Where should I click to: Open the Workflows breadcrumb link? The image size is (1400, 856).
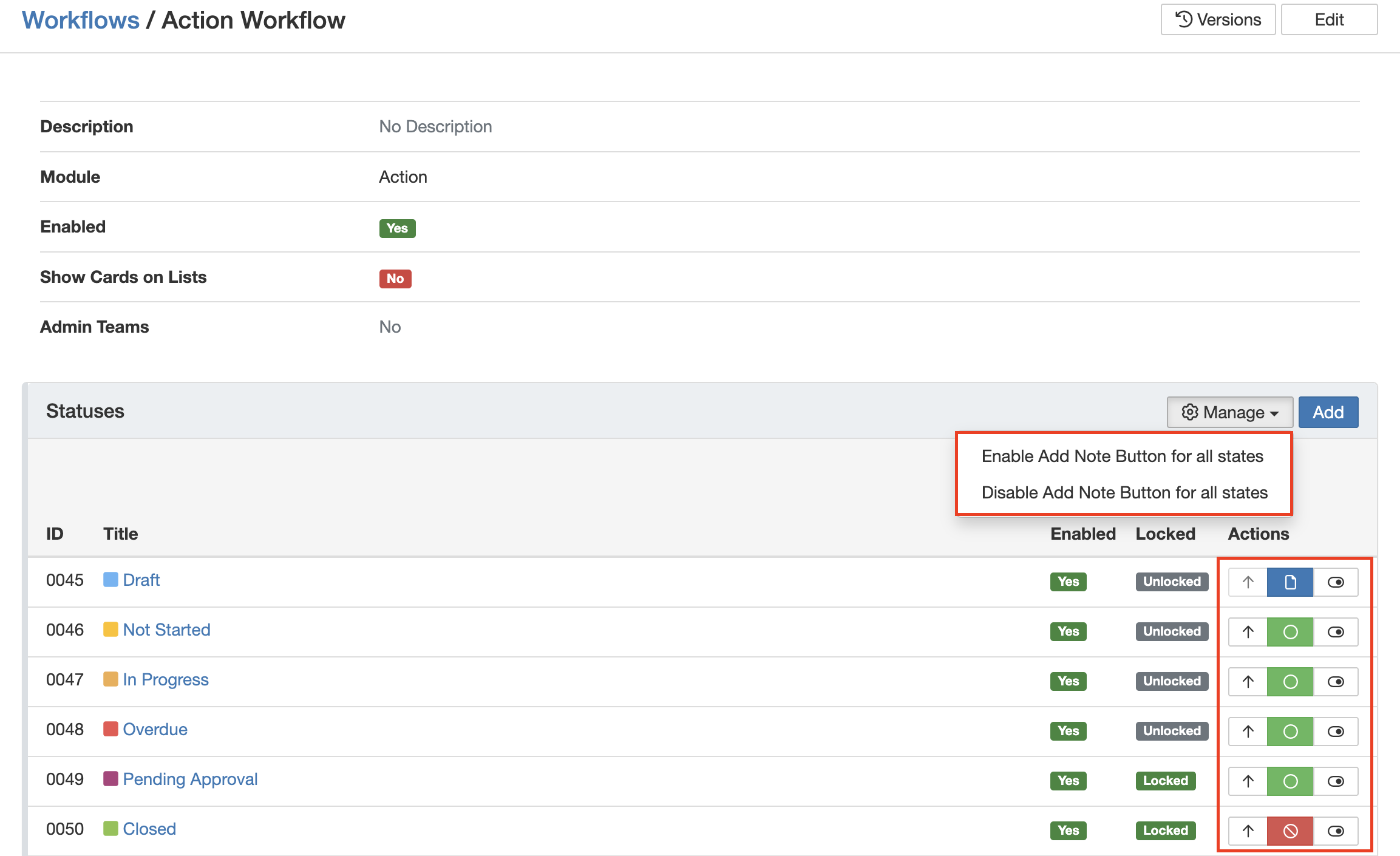coord(81,20)
